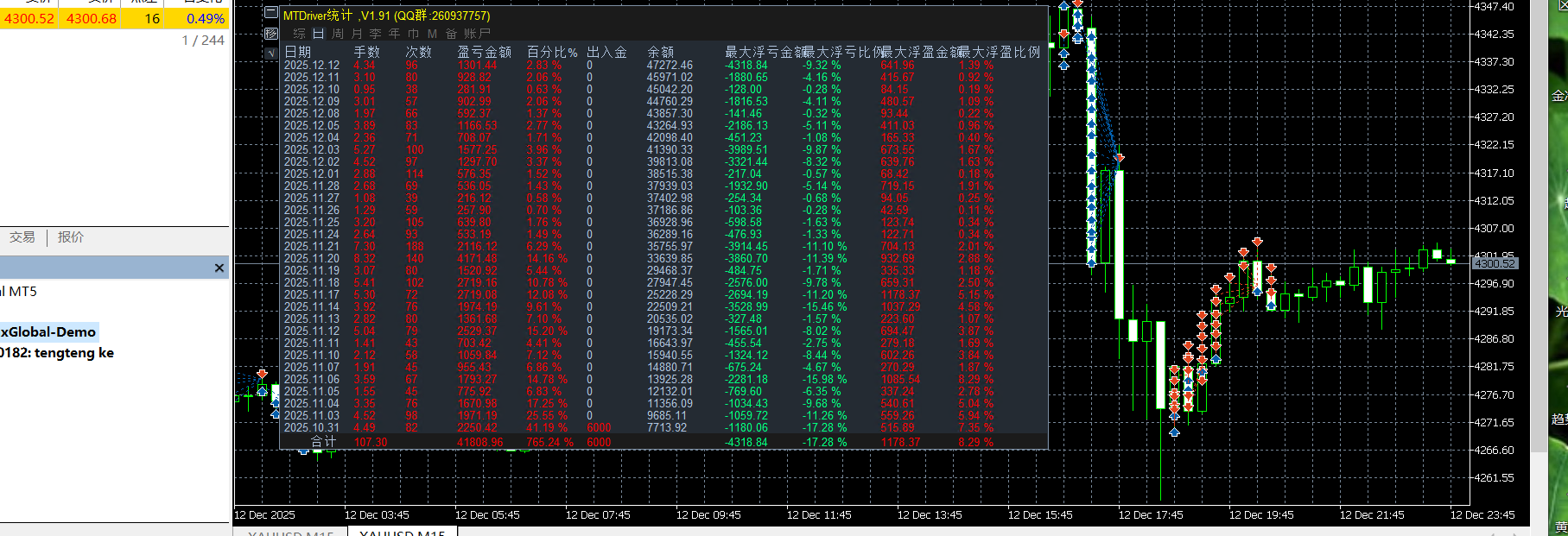Click the 2025.12.01 date row
The image size is (1568, 536).
(x=312, y=173)
